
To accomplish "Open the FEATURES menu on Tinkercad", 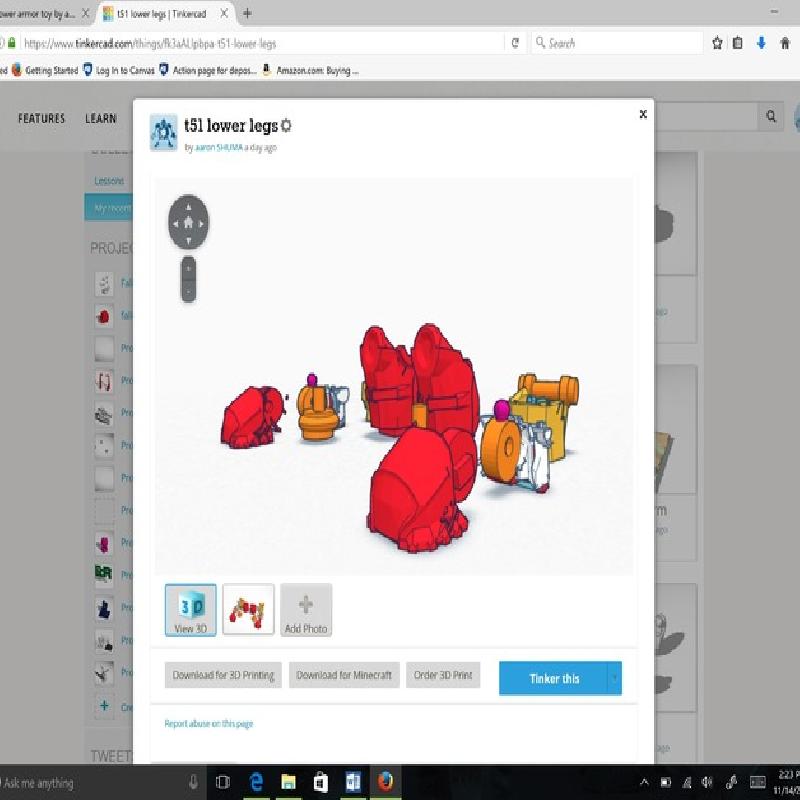I will coord(42,119).
